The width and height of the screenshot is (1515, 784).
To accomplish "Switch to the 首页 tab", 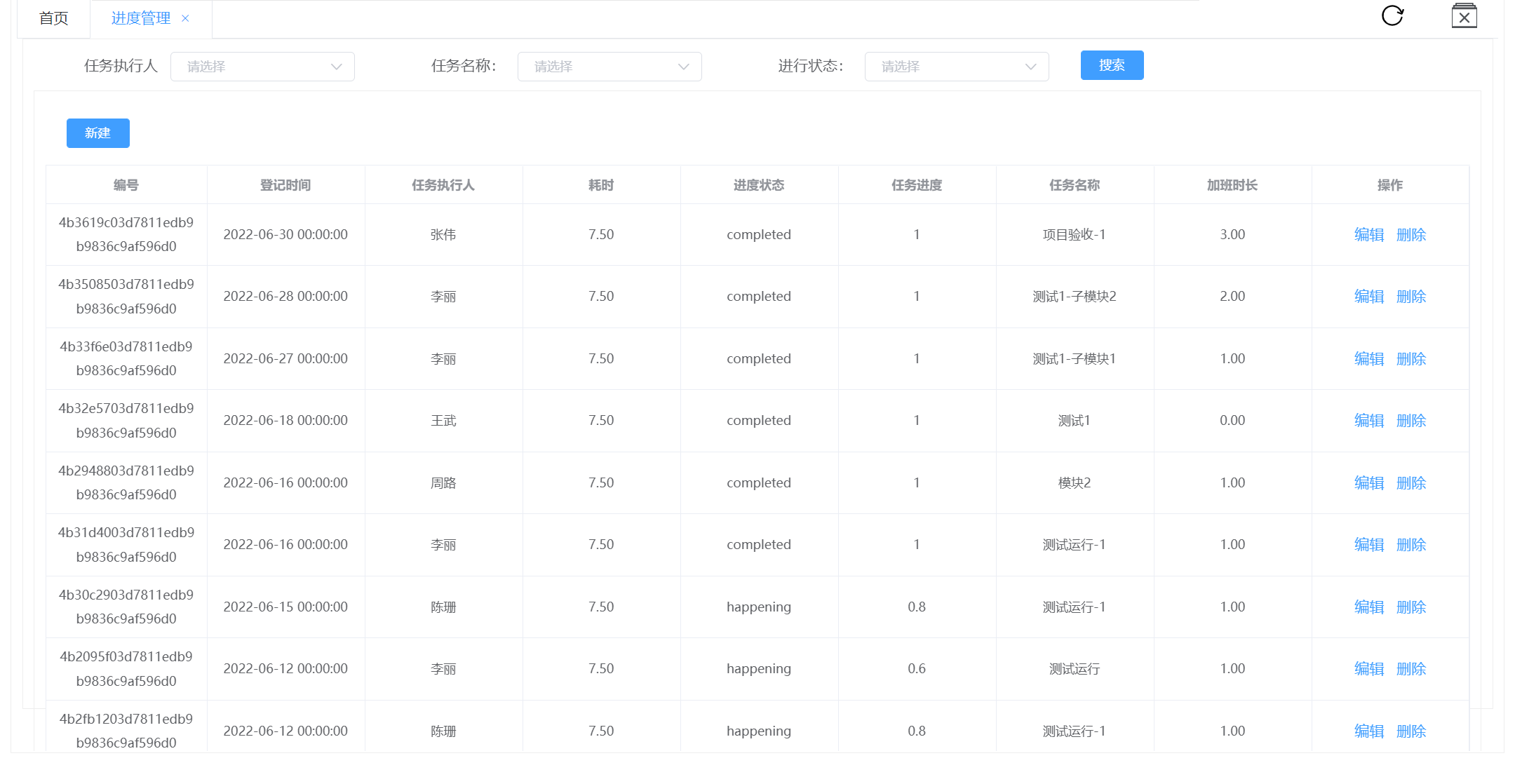I will pyautogui.click(x=53, y=18).
